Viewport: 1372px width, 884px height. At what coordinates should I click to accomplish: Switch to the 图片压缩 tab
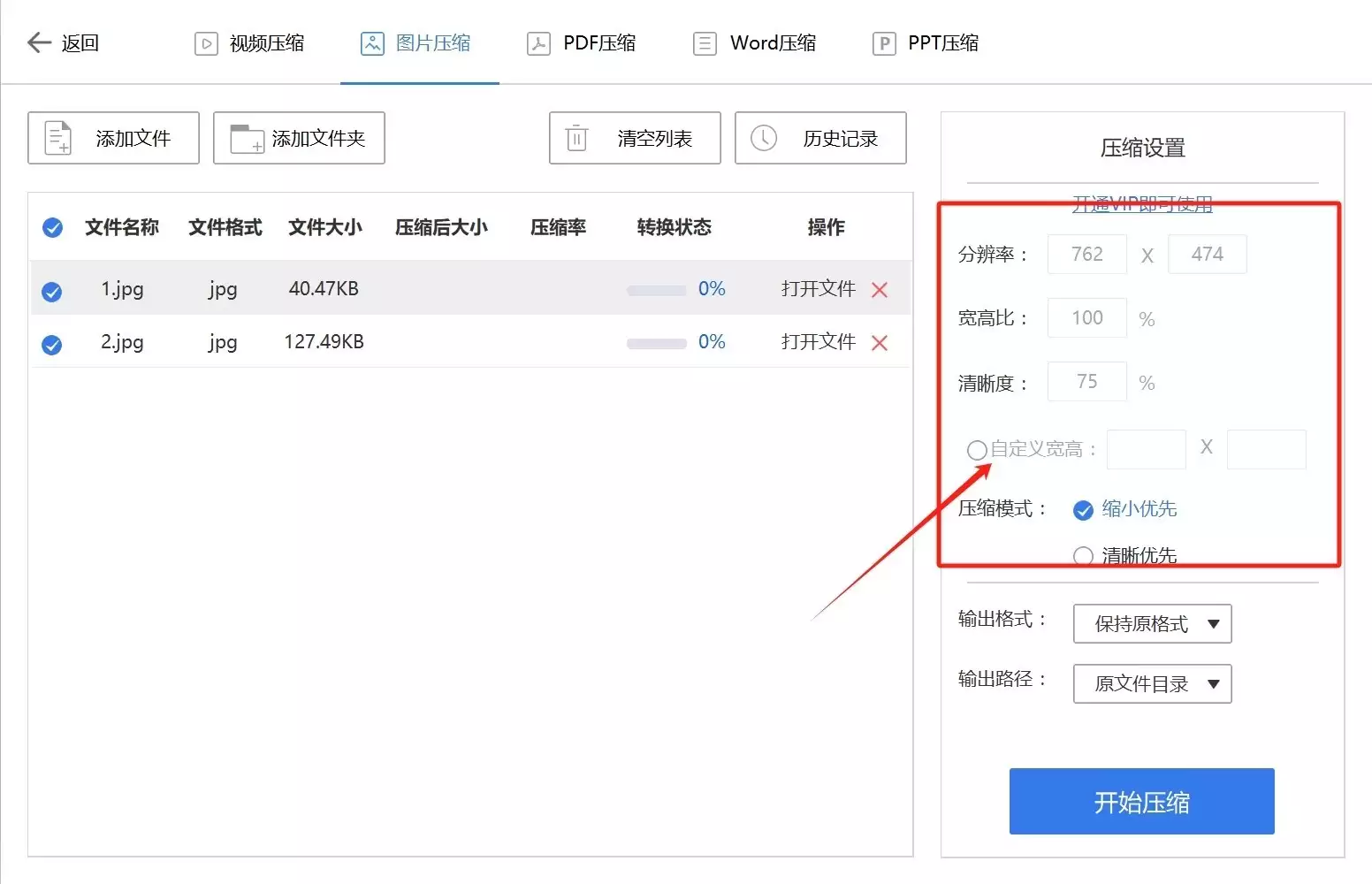click(x=415, y=42)
